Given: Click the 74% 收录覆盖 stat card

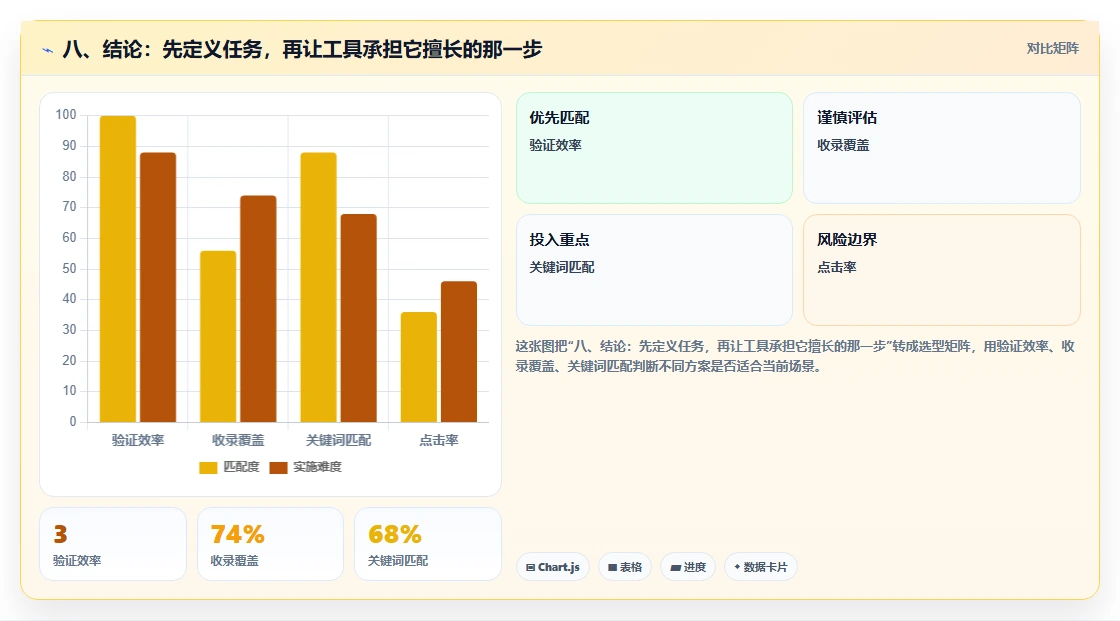Looking at the screenshot, I should click(271, 544).
